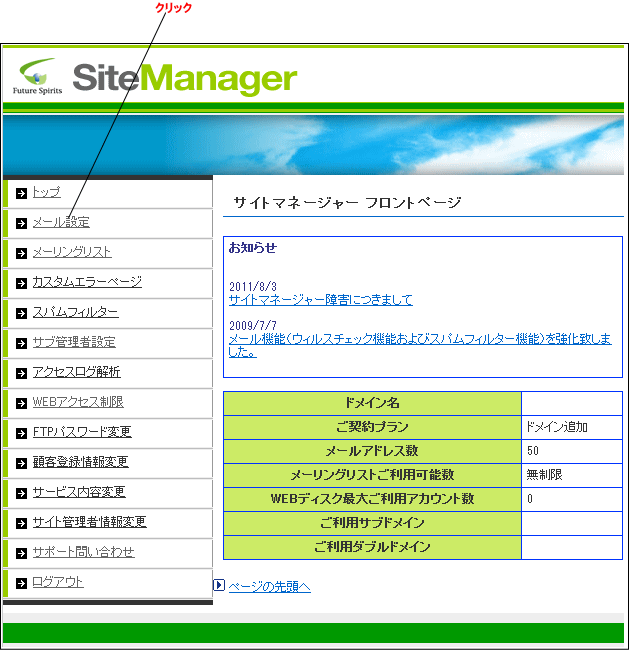Viewport: 629px width, 650px height.
Task: Open the メール設定 menu link
Action: pos(61,222)
